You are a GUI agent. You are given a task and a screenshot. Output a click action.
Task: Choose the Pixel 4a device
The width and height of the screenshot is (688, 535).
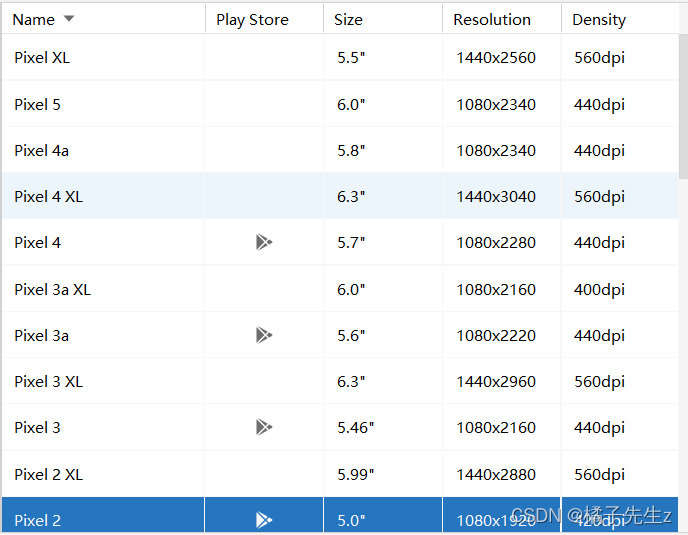(340, 151)
